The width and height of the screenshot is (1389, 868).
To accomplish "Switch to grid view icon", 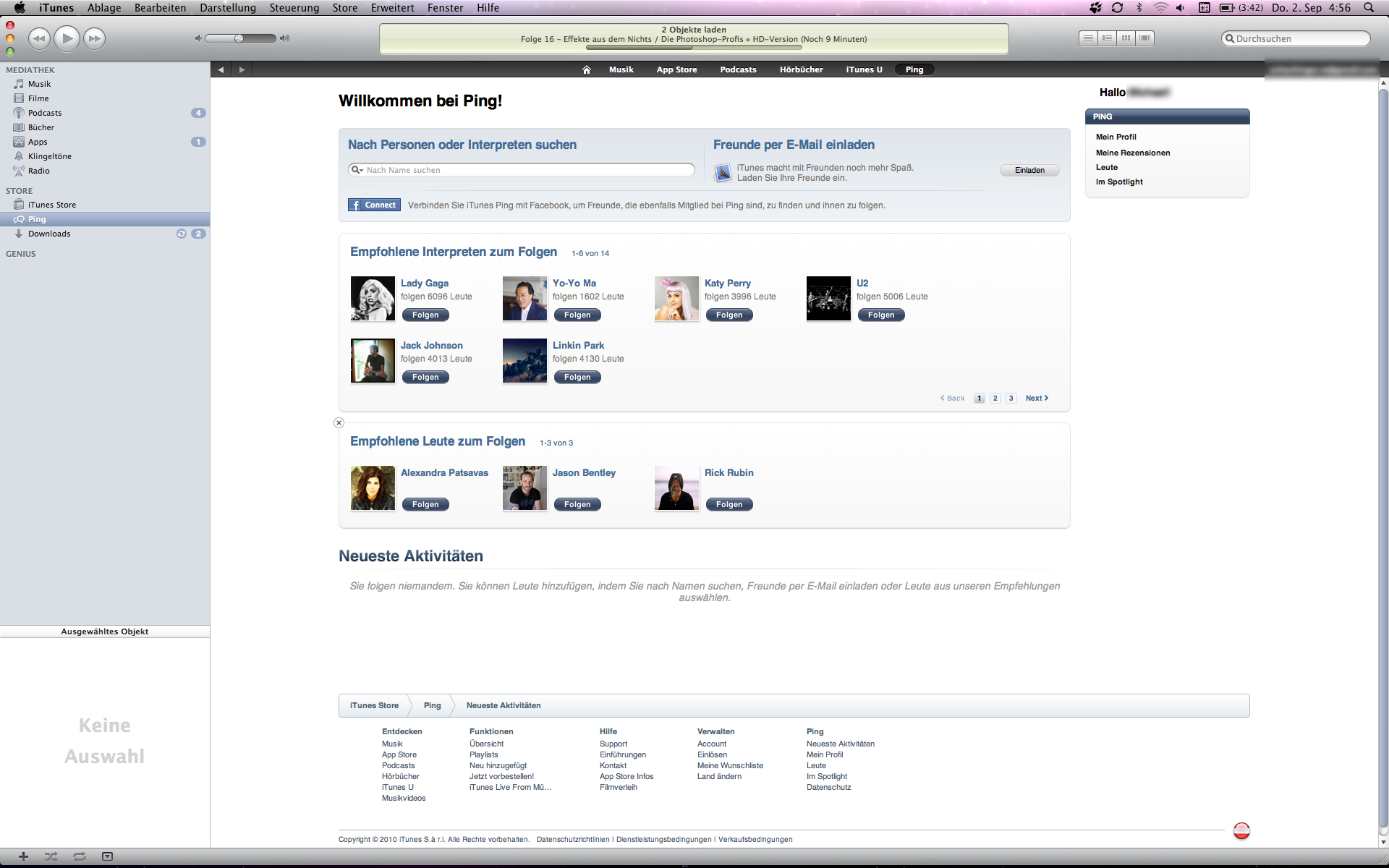I will click(x=1126, y=38).
